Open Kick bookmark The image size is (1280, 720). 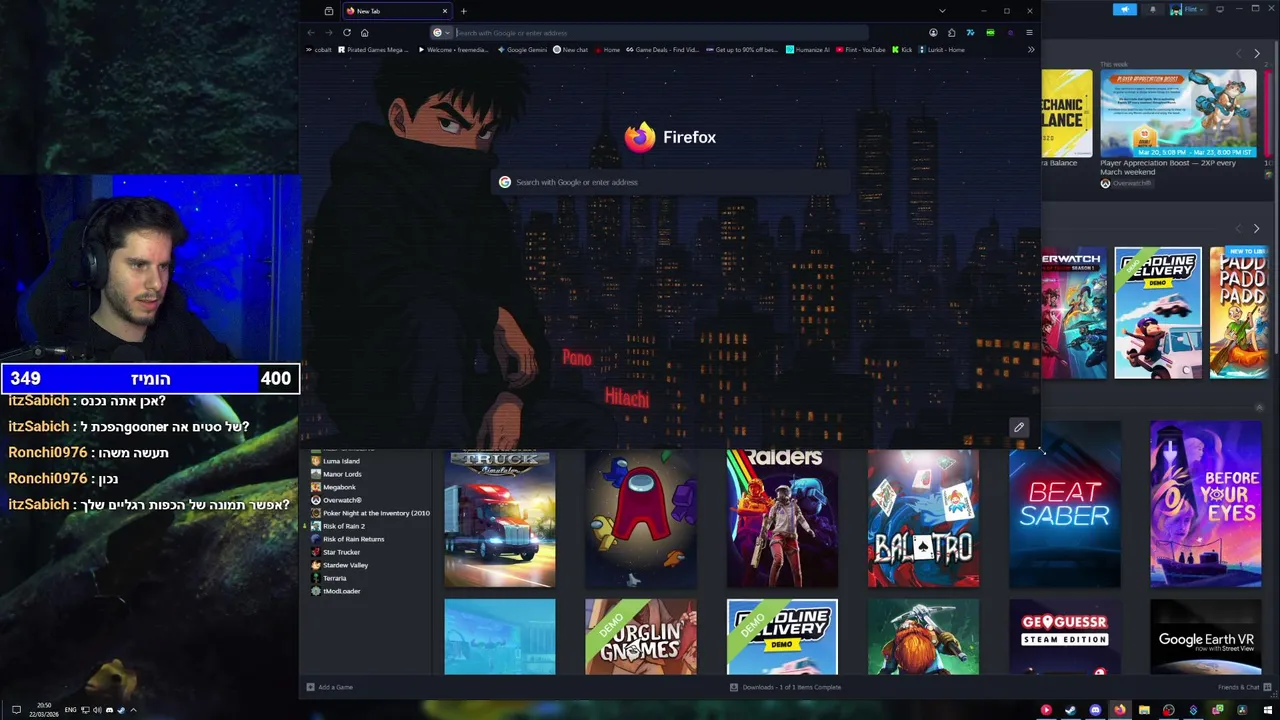tap(902, 49)
